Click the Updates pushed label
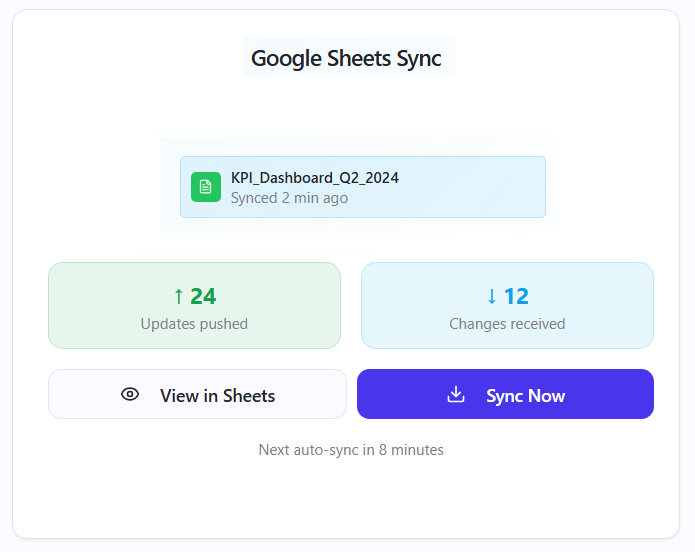The image size is (695, 552). tap(194, 324)
